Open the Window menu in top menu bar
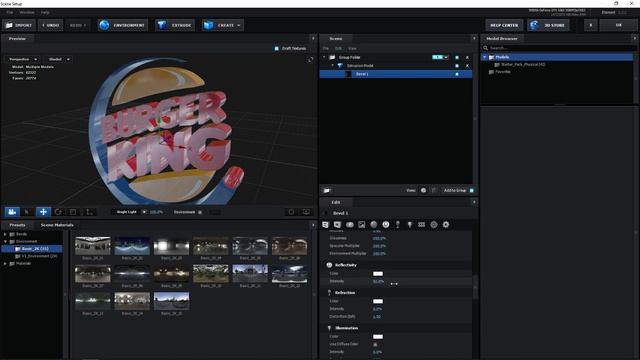 point(27,13)
